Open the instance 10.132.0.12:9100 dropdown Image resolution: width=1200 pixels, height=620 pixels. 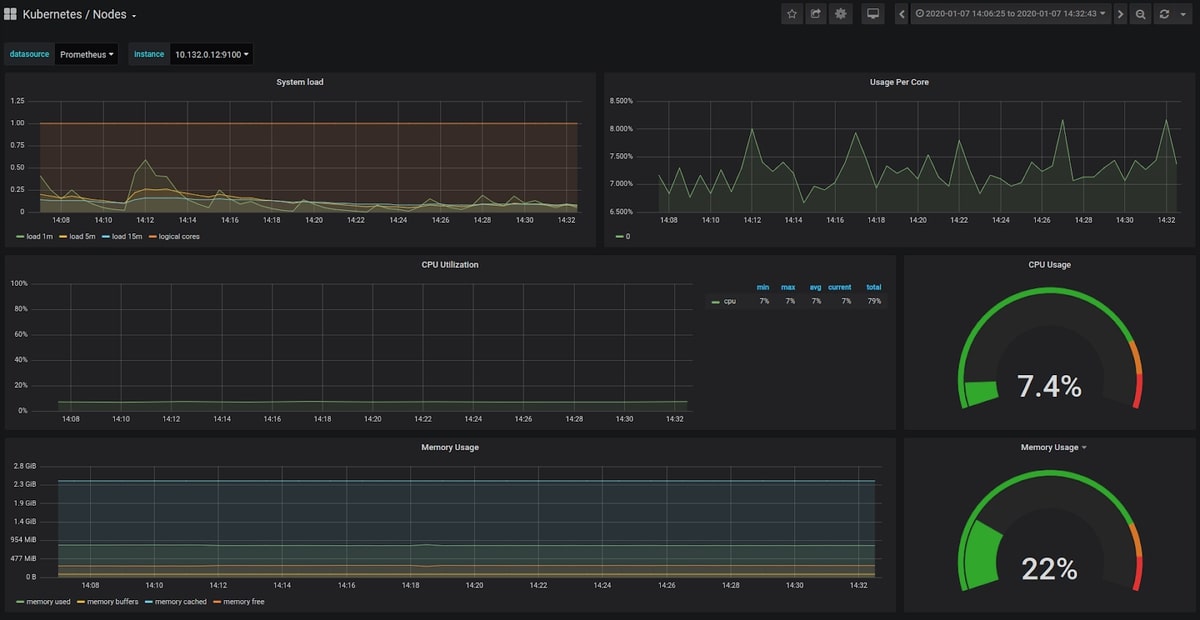point(210,54)
